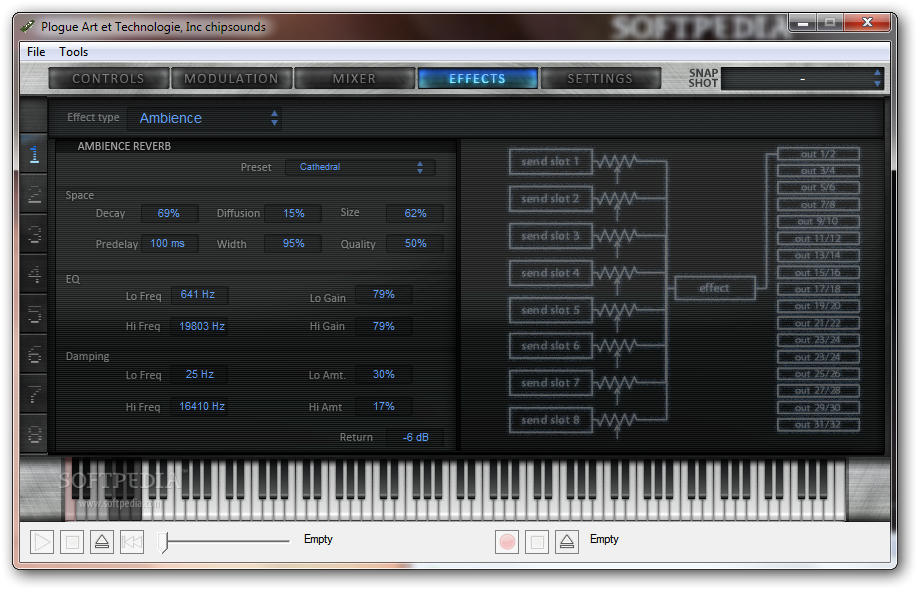This screenshot has width=918, height=590.
Task: Select output out 1/2
Action: coord(818,154)
